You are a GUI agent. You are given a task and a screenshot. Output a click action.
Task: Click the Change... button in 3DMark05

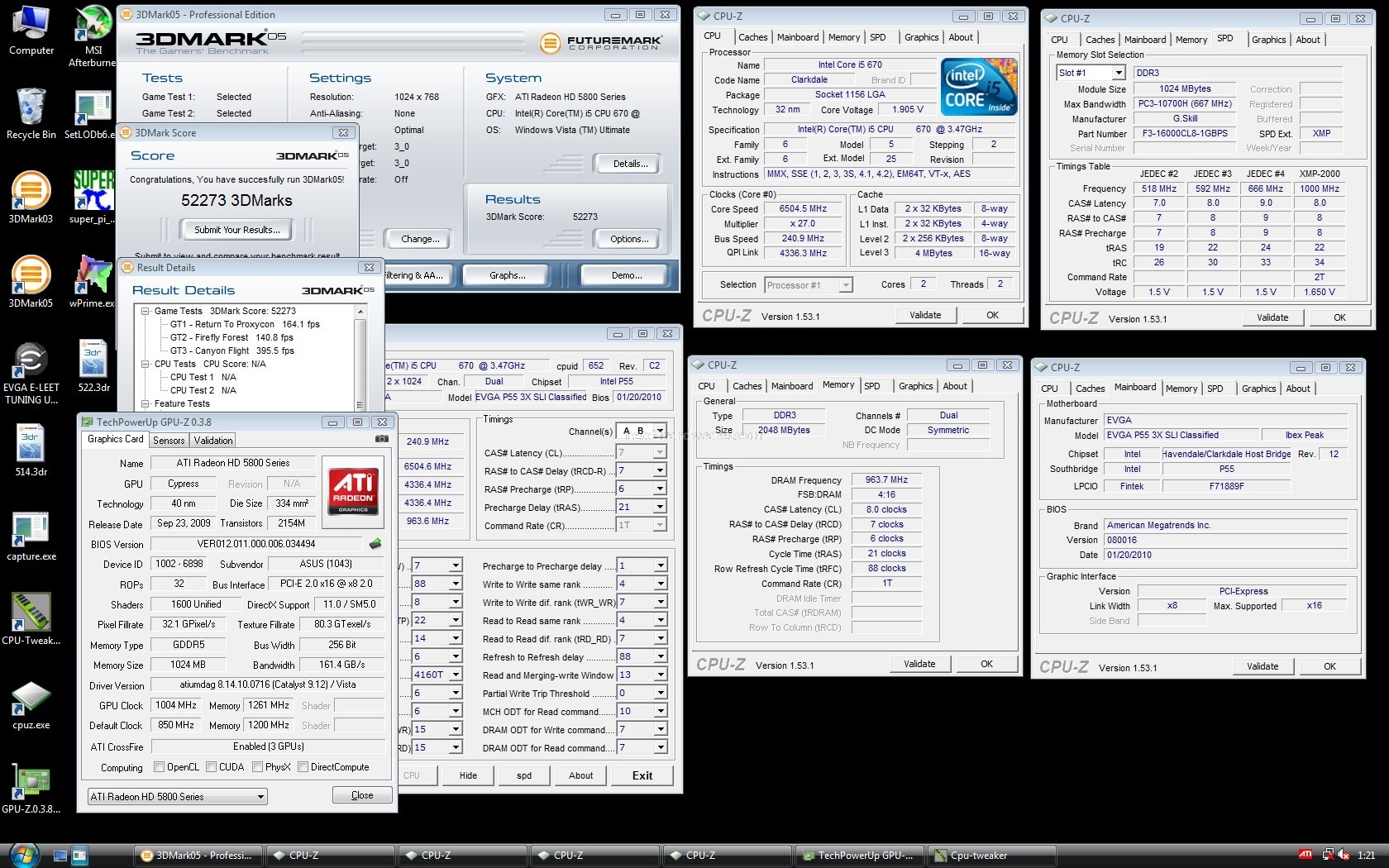(419, 239)
